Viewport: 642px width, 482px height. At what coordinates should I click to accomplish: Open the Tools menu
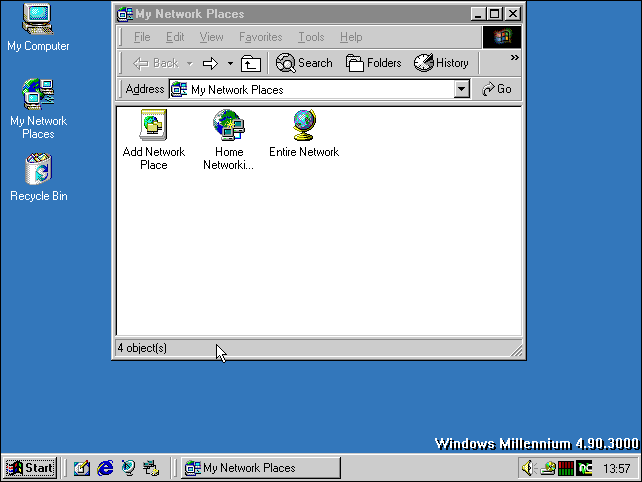coord(311,37)
